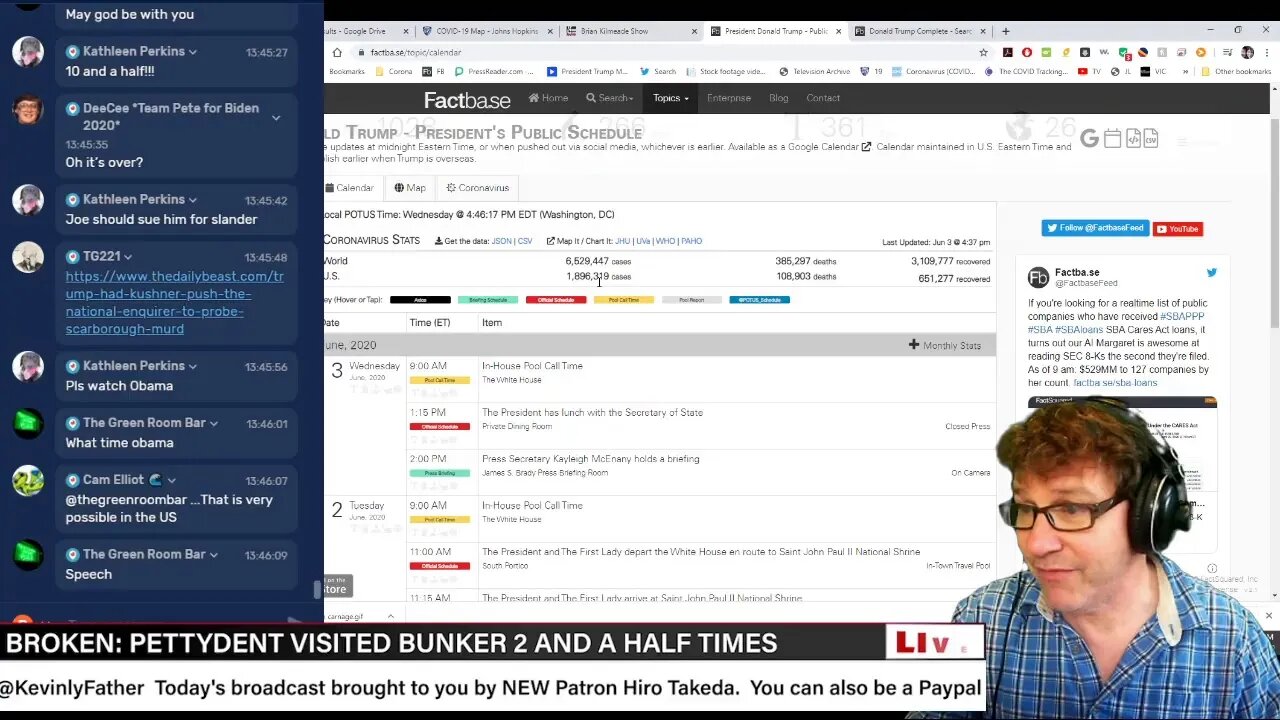Click the red Official Schedule key swatch
The image size is (1280, 720).
556,300
